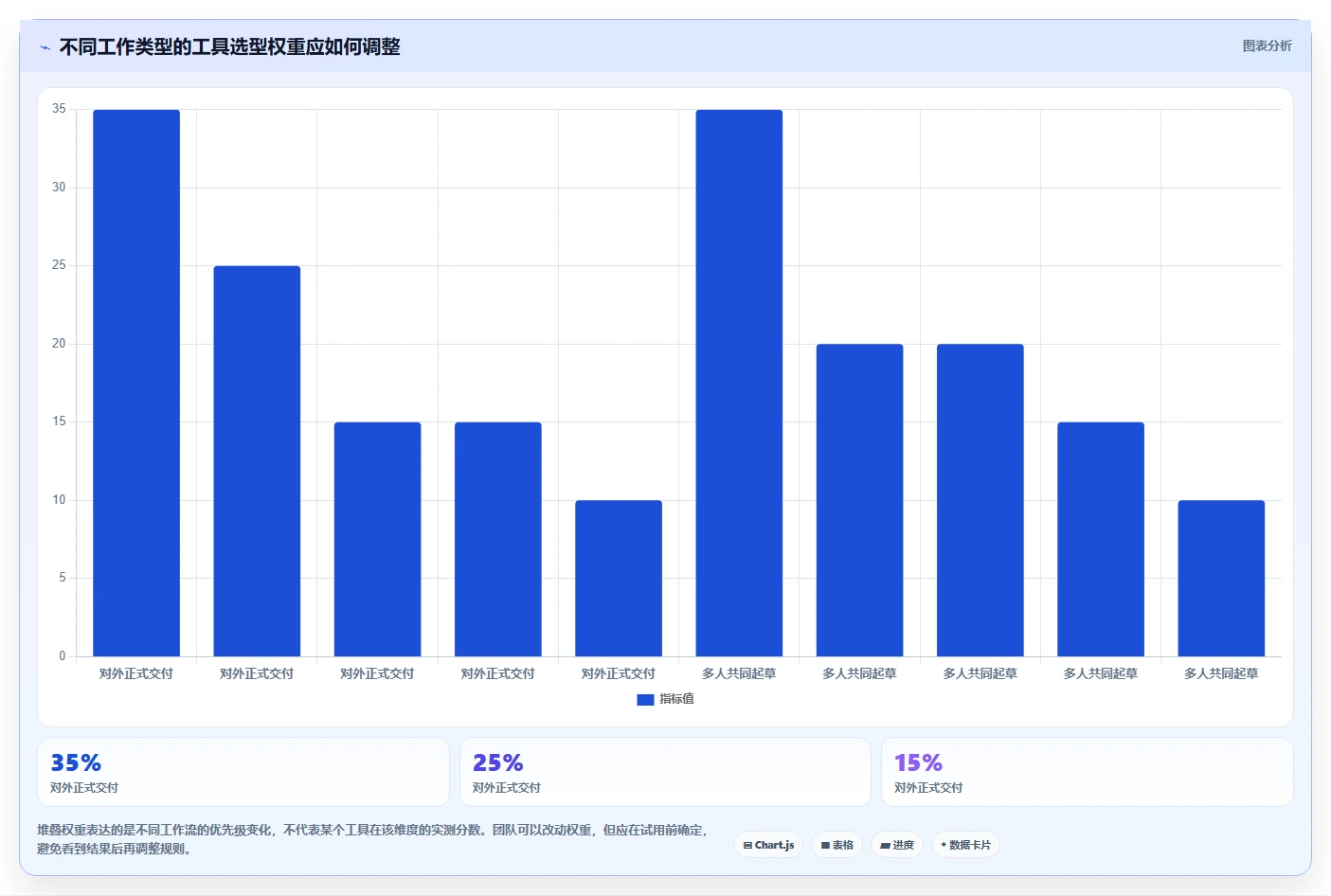Click the 图表分析 label in the header

[1267, 45]
